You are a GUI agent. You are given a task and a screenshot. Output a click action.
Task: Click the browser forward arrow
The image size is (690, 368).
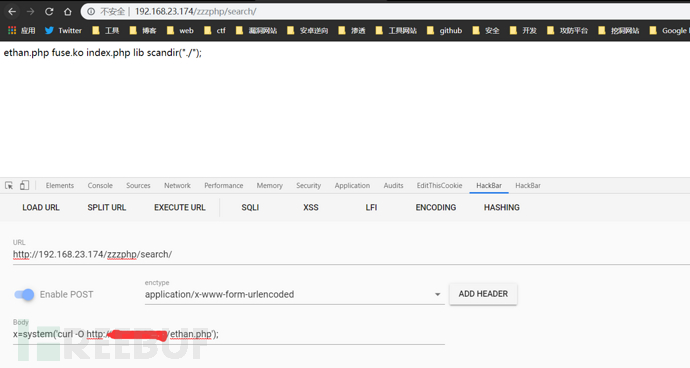click(x=30, y=11)
